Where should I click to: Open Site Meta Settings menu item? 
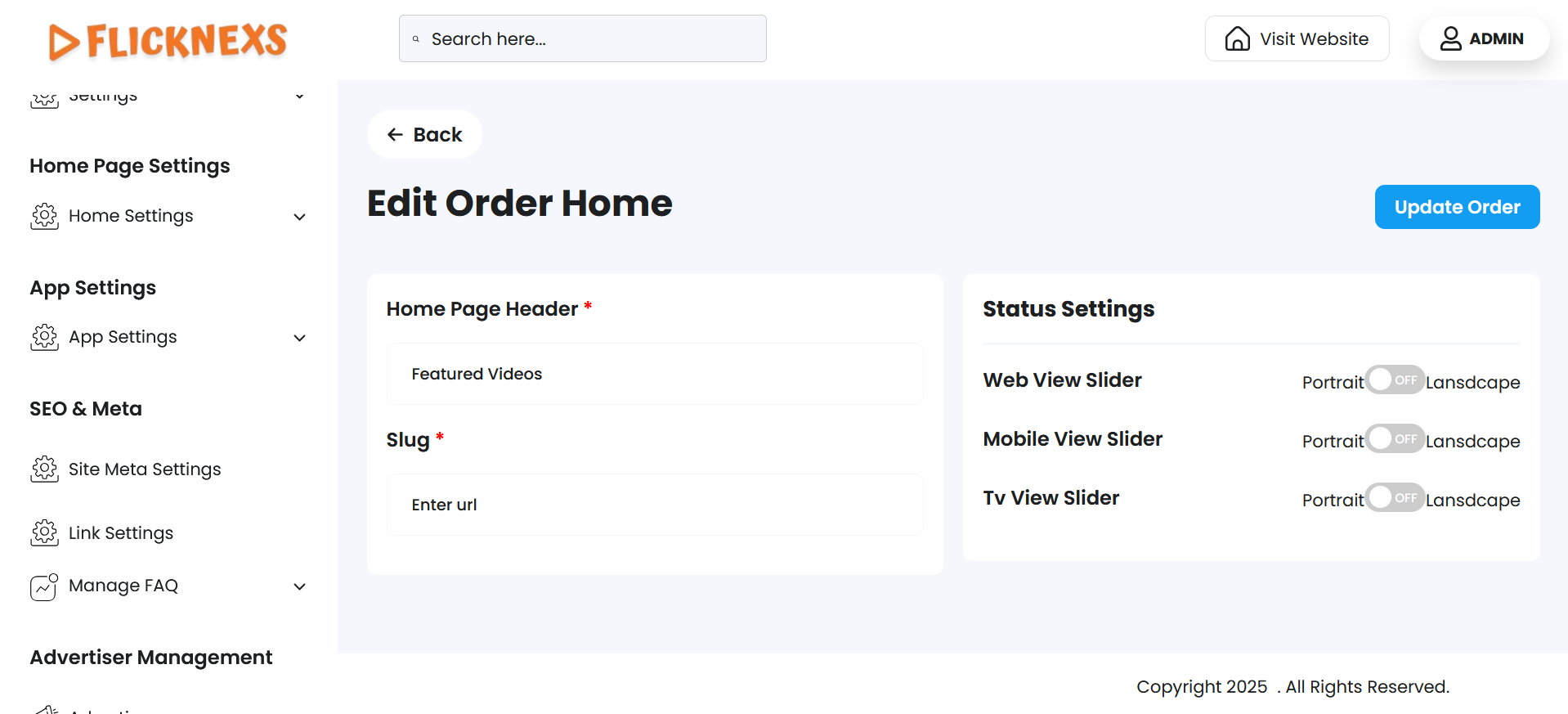tap(145, 469)
